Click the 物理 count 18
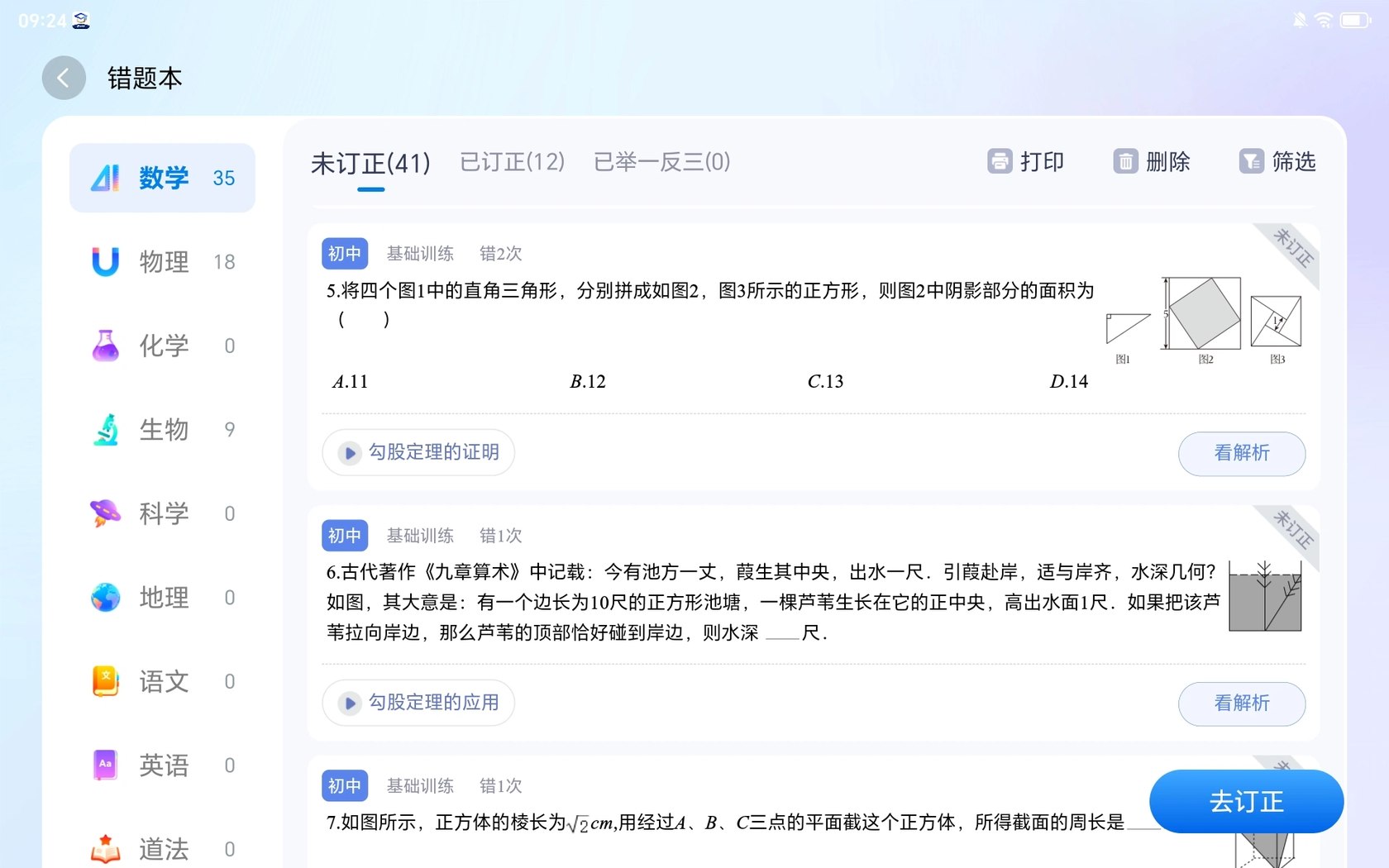 pyautogui.click(x=224, y=262)
